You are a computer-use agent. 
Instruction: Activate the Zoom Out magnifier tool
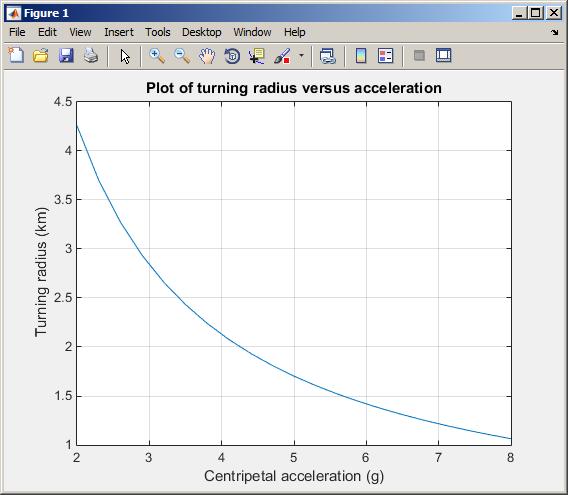[182, 56]
